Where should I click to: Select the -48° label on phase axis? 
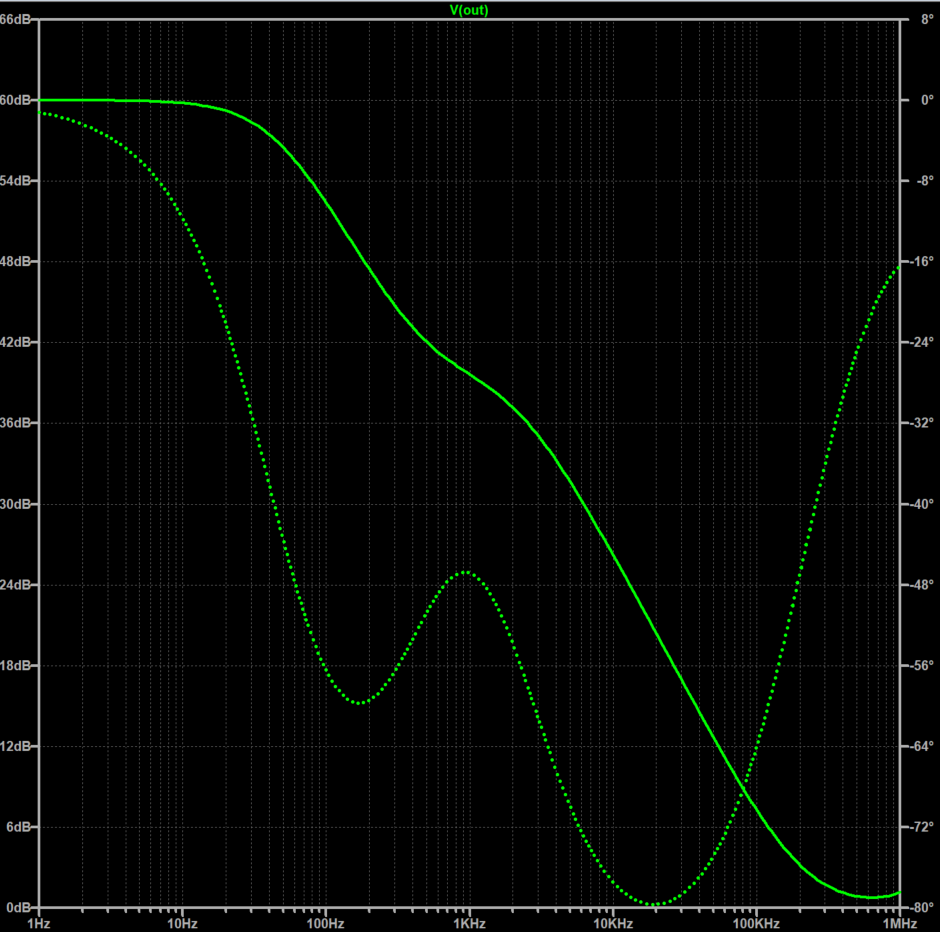click(x=920, y=585)
